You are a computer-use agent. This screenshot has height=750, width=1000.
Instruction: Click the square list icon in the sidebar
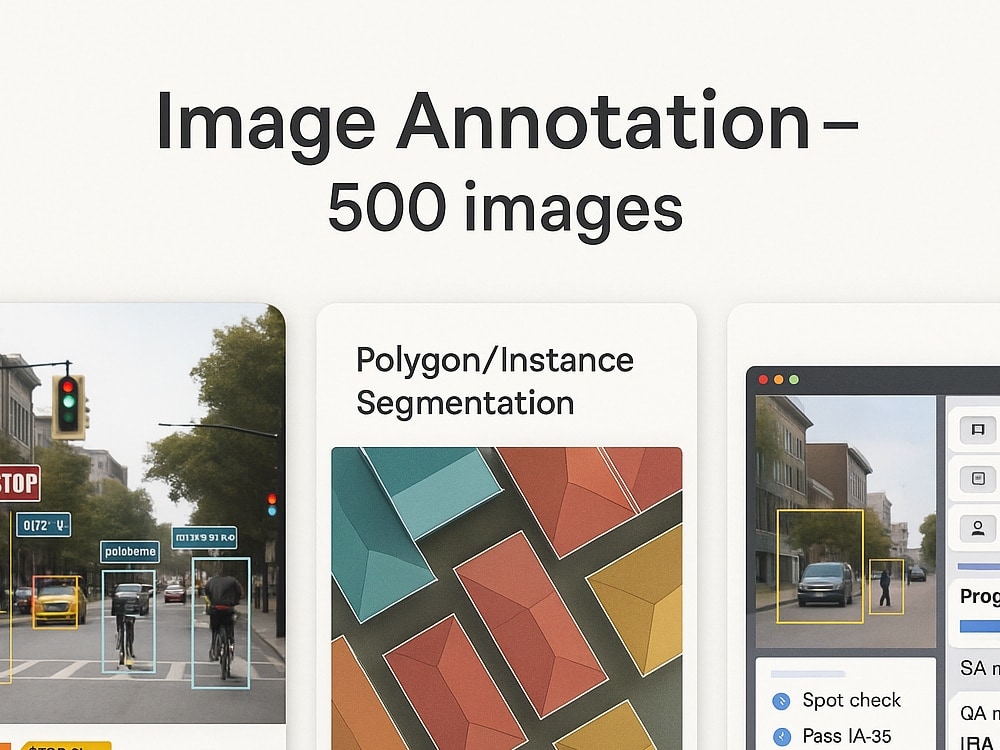978,478
